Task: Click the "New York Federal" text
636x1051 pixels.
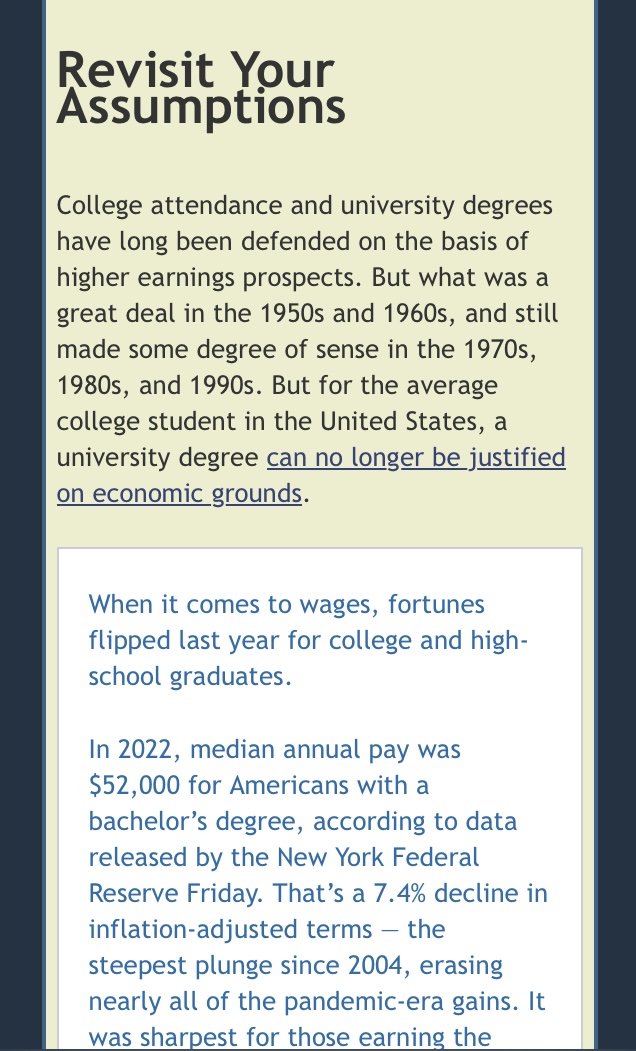Action: 378,857
